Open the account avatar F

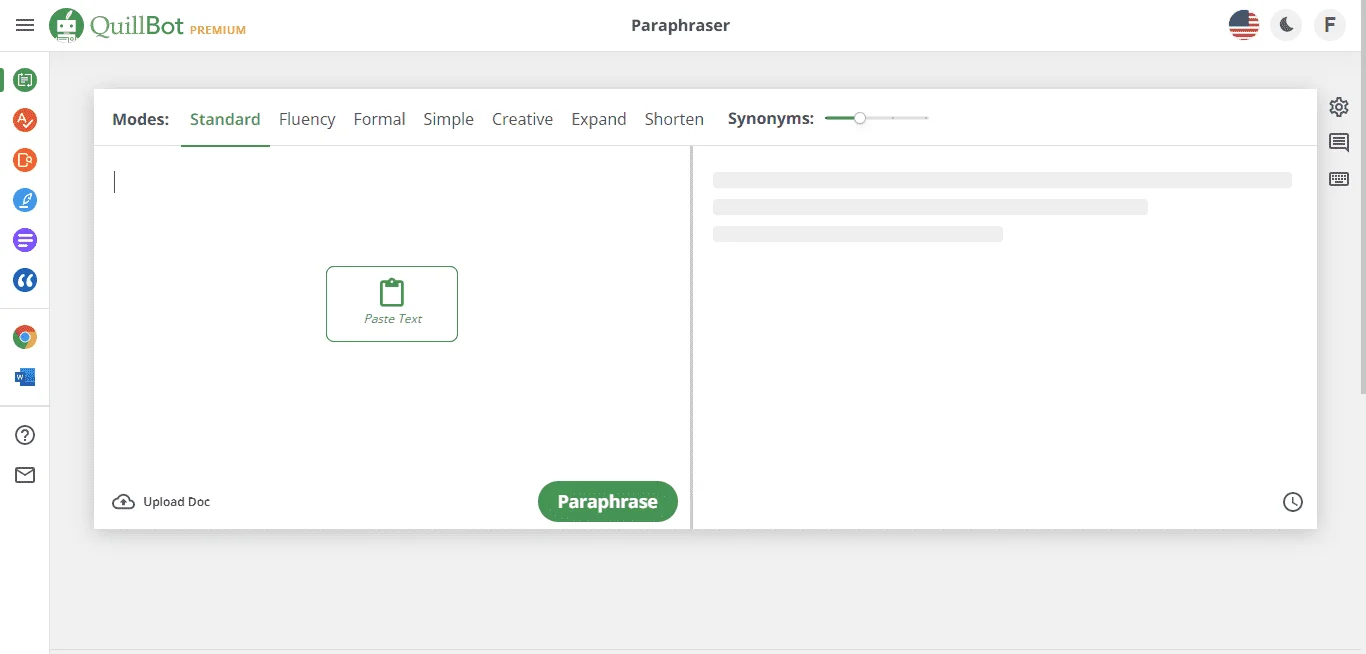coord(1329,25)
